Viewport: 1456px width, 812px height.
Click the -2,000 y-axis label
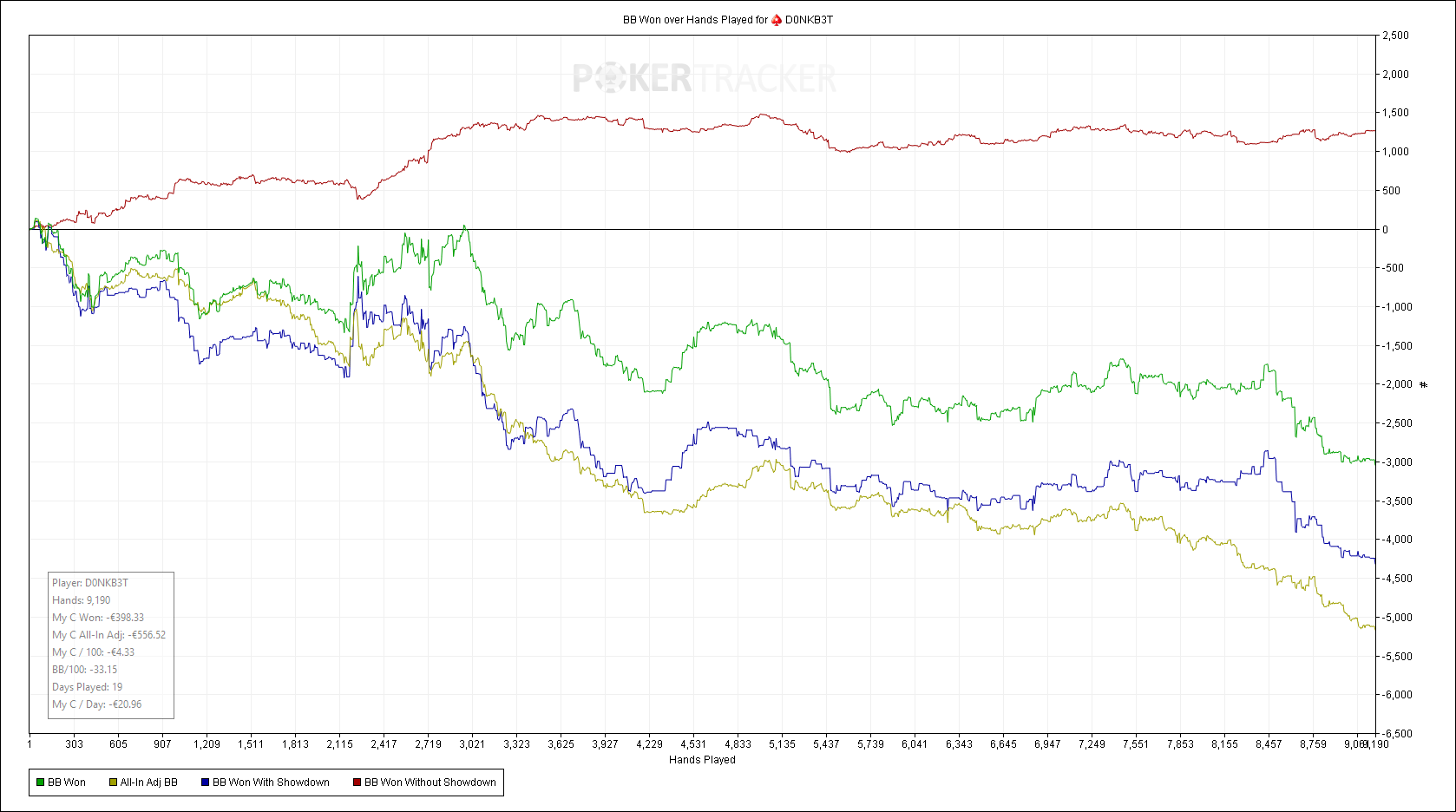click(x=1397, y=384)
